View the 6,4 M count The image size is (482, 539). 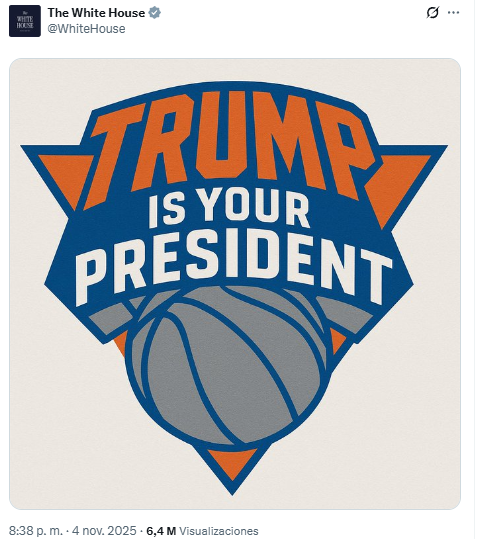pos(161,530)
